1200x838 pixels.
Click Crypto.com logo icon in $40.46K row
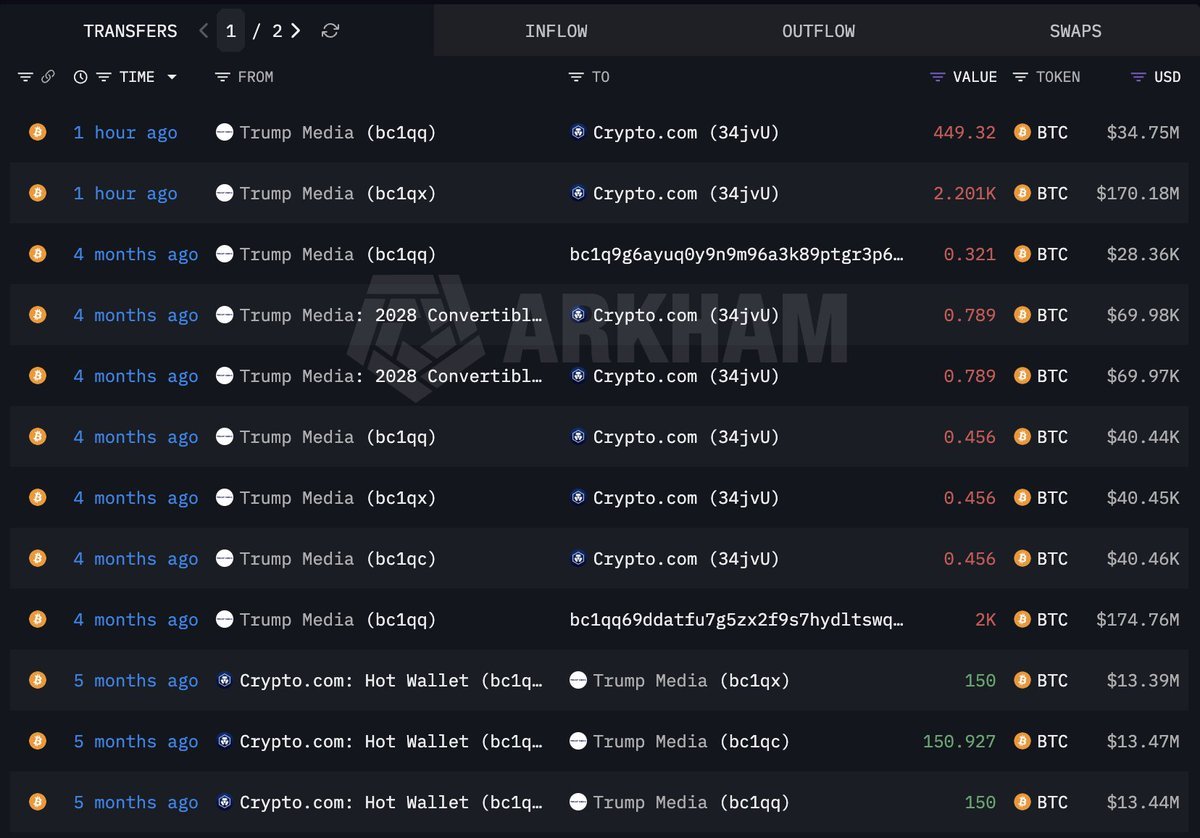click(x=578, y=558)
